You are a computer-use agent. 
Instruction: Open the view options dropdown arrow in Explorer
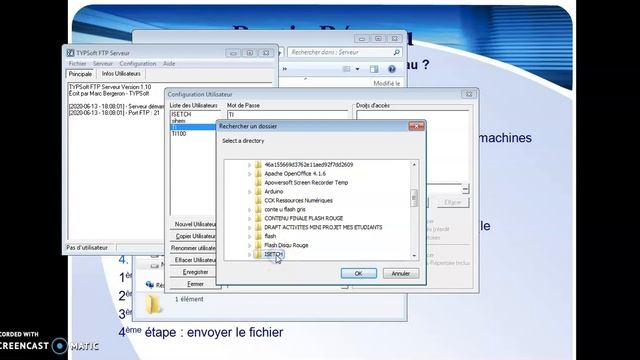coord(357,69)
